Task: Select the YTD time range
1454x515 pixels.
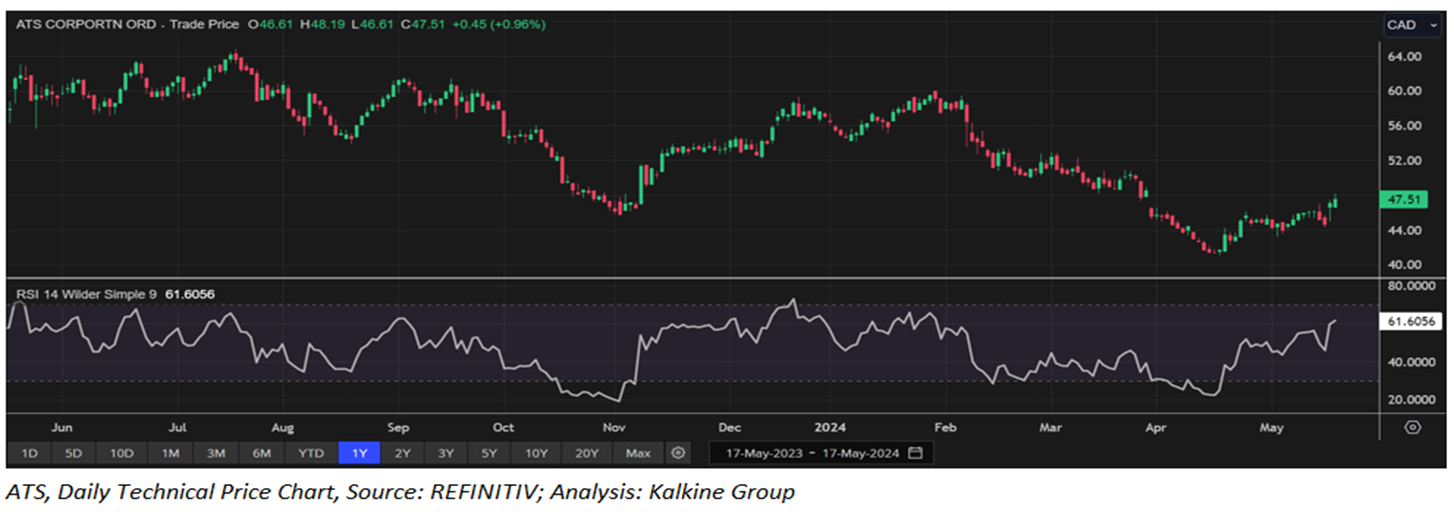Action: 311,453
